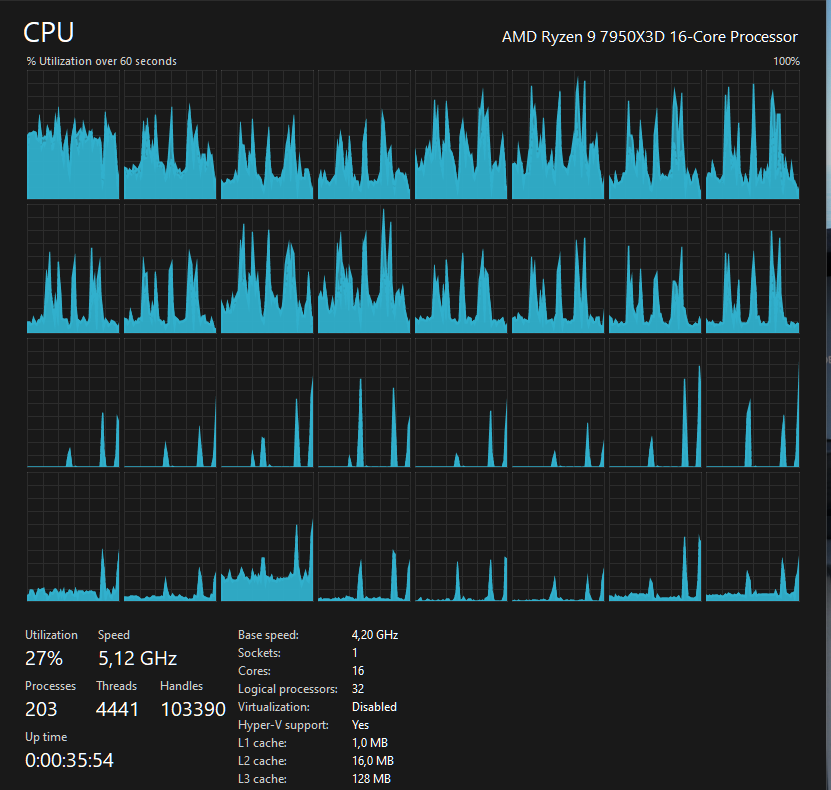
Task: Select the first graph in the third row (CPU 16)
Action: tap(73, 403)
